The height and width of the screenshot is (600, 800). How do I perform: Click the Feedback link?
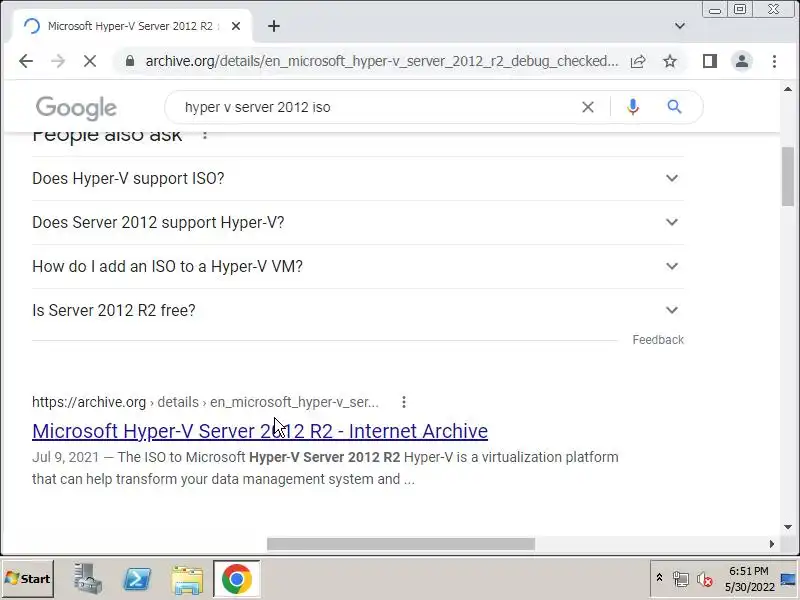click(658, 340)
